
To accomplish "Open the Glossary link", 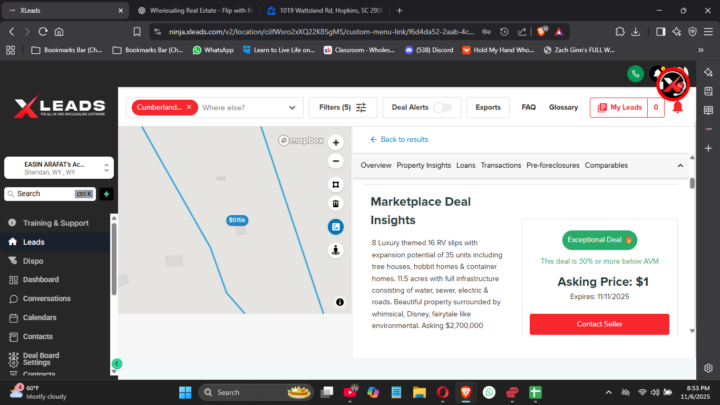I will coord(563,107).
